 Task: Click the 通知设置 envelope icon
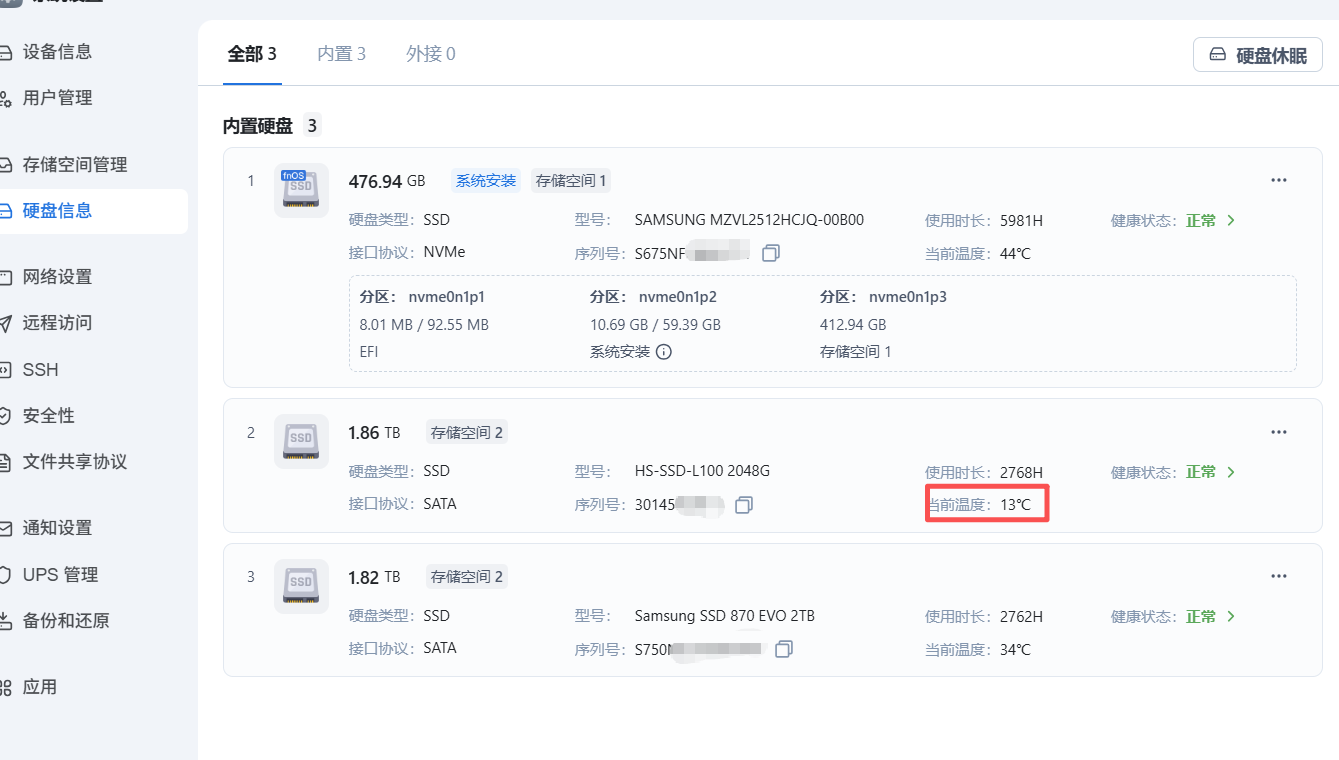point(5,528)
